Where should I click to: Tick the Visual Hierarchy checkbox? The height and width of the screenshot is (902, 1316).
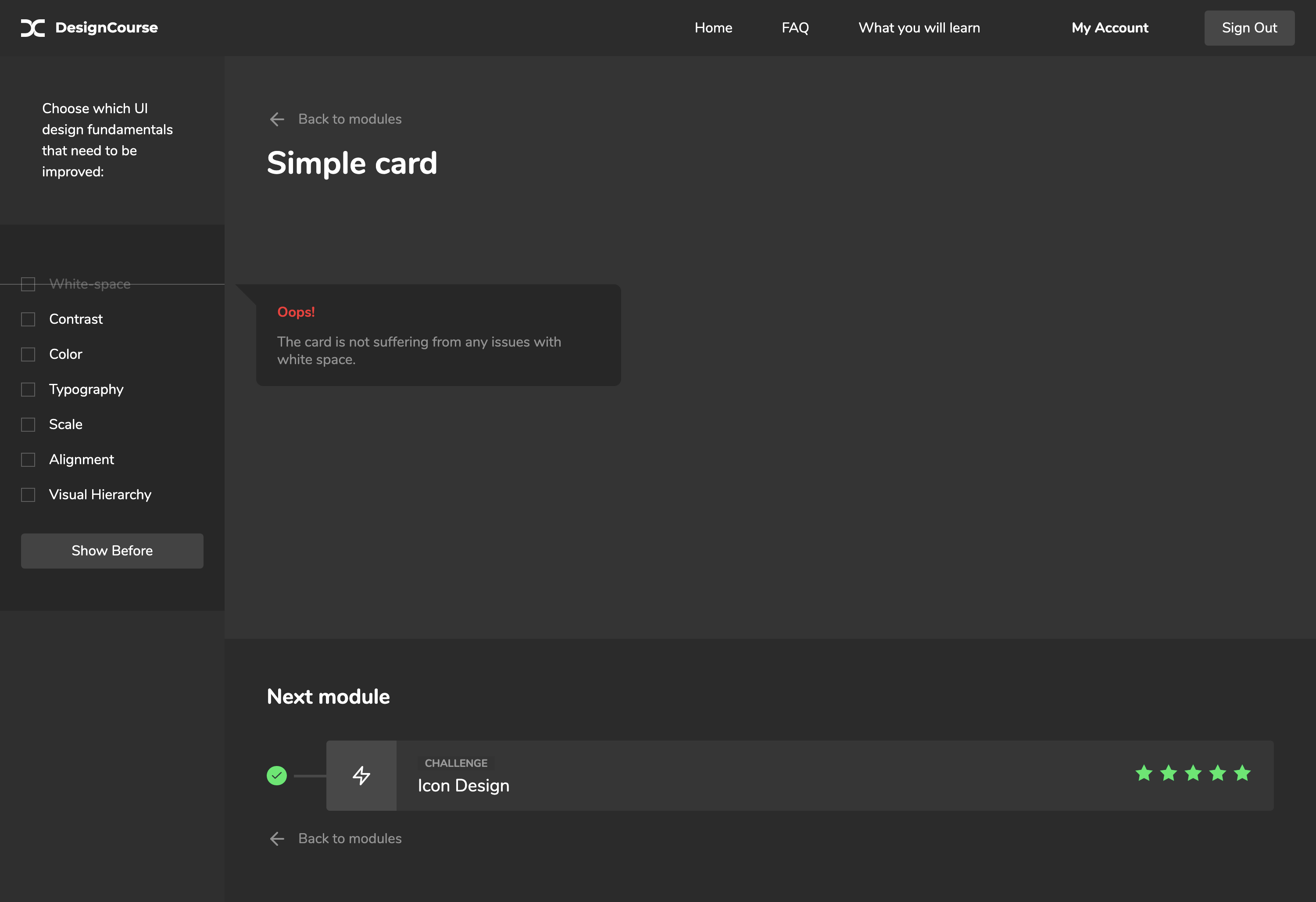(x=29, y=495)
